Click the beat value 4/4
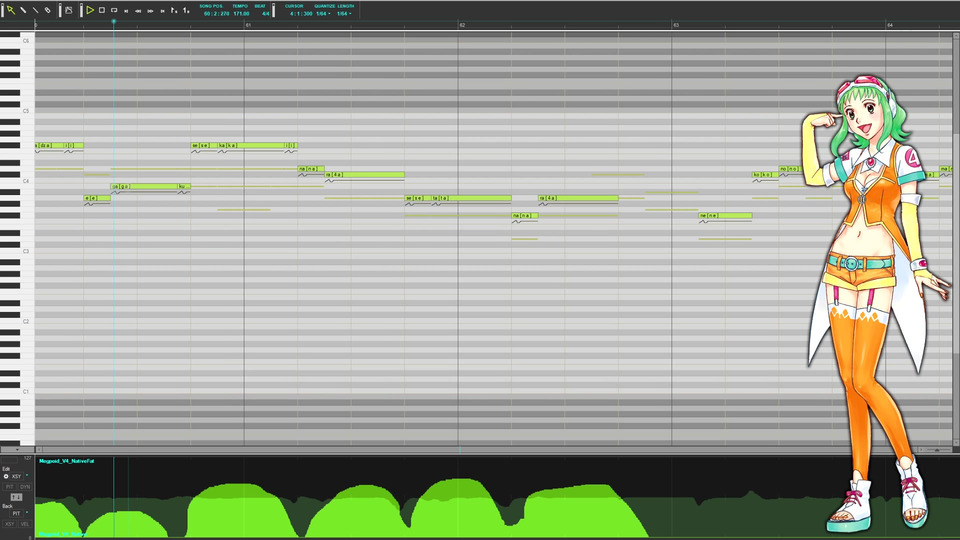Screen dimensions: 960x540 click(x=265, y=13)
